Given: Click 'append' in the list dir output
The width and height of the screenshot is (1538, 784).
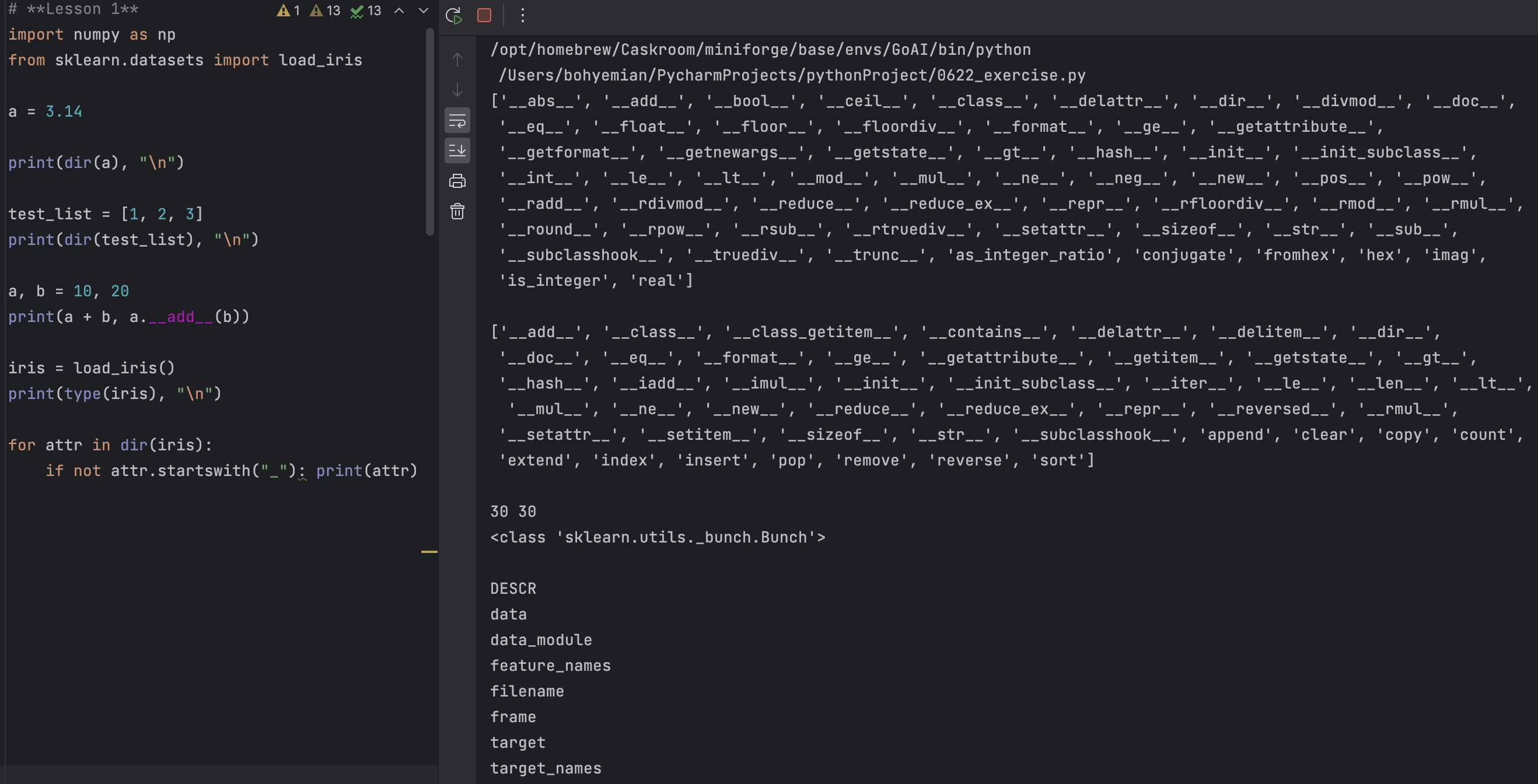Looking at the screenshot, I should (x=1235, y=435).
